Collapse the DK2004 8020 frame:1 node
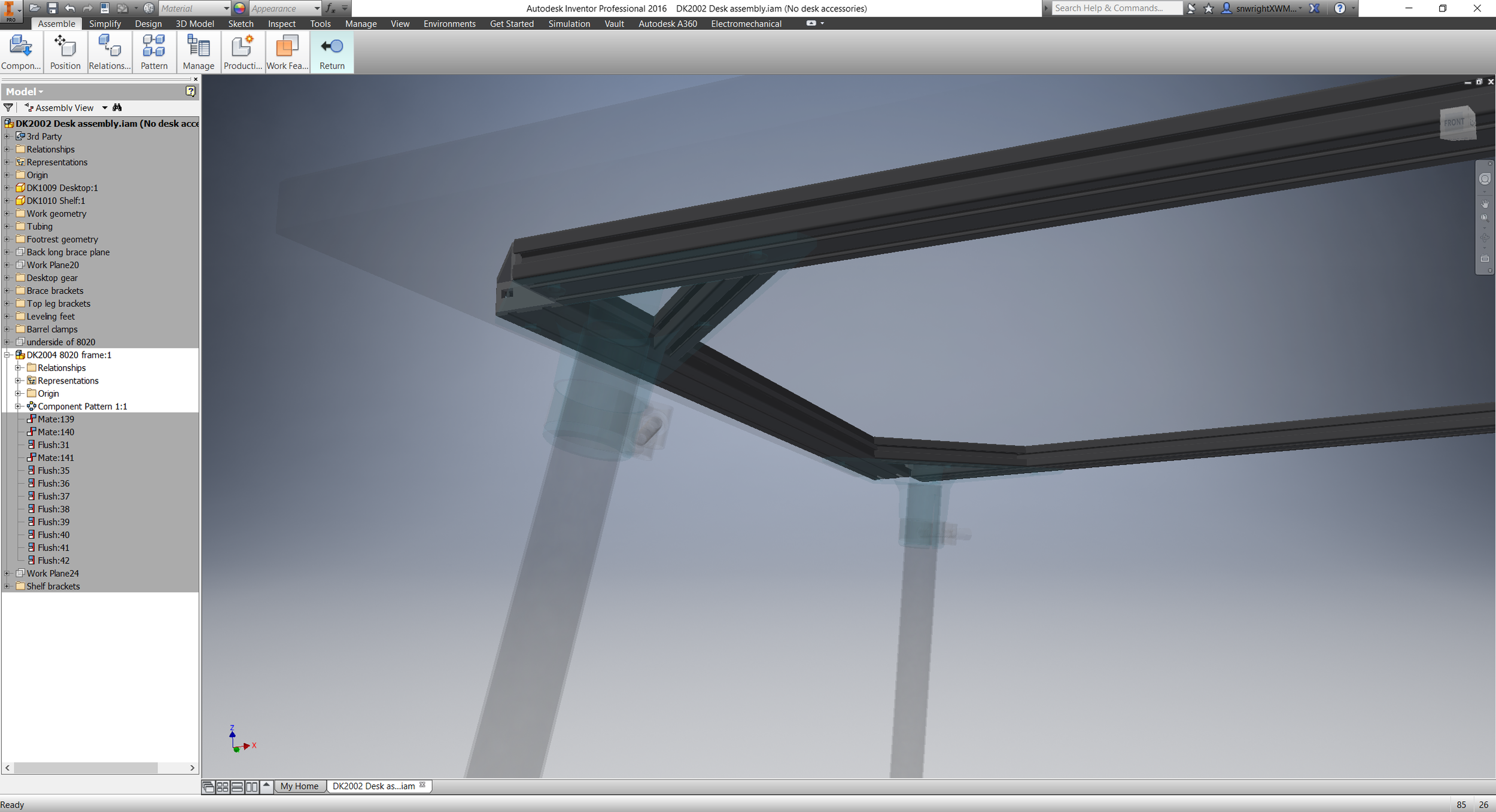Viewport: 1496px width, 812px height. click(7, 355)
